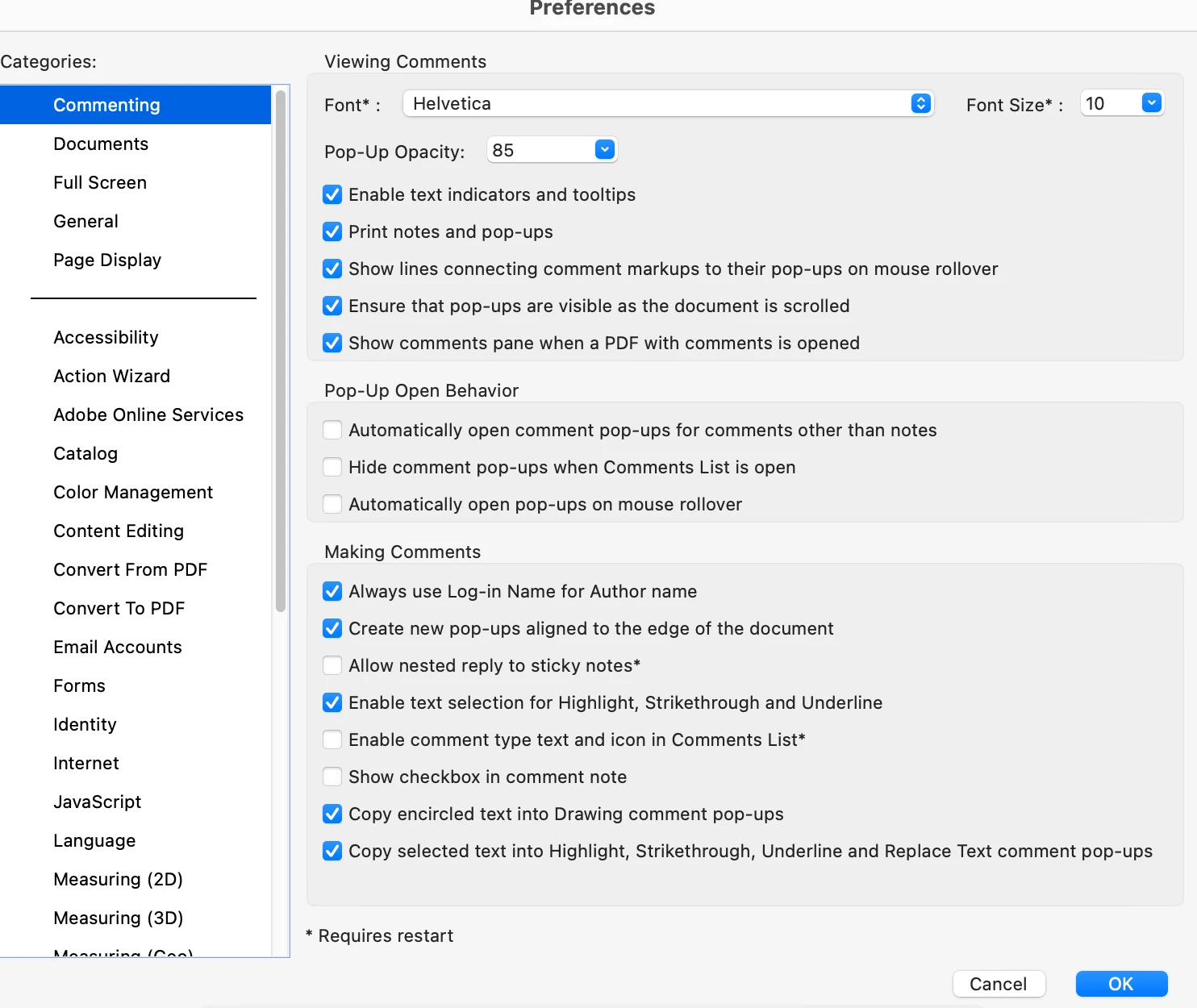Uncheck Copy encircled text into Drawing pop-ups
This screenshot has width=1197, height=1008.
[332, 814]
